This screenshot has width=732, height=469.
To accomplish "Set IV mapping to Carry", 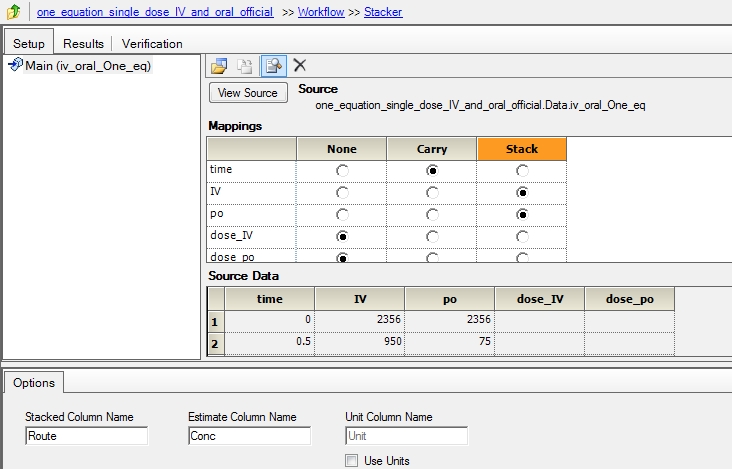I will coord(432,193).
